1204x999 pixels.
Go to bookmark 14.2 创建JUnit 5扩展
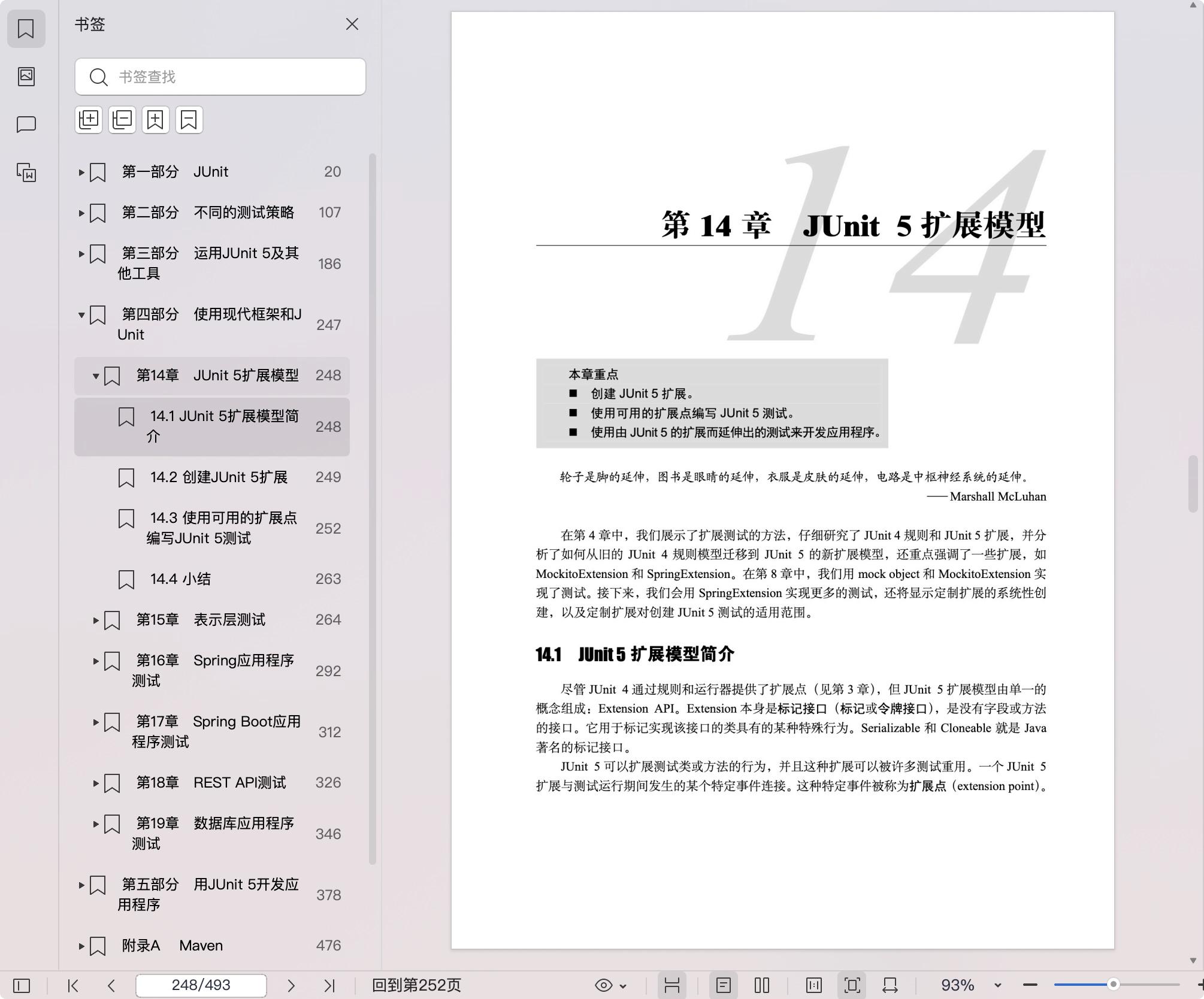212,477
